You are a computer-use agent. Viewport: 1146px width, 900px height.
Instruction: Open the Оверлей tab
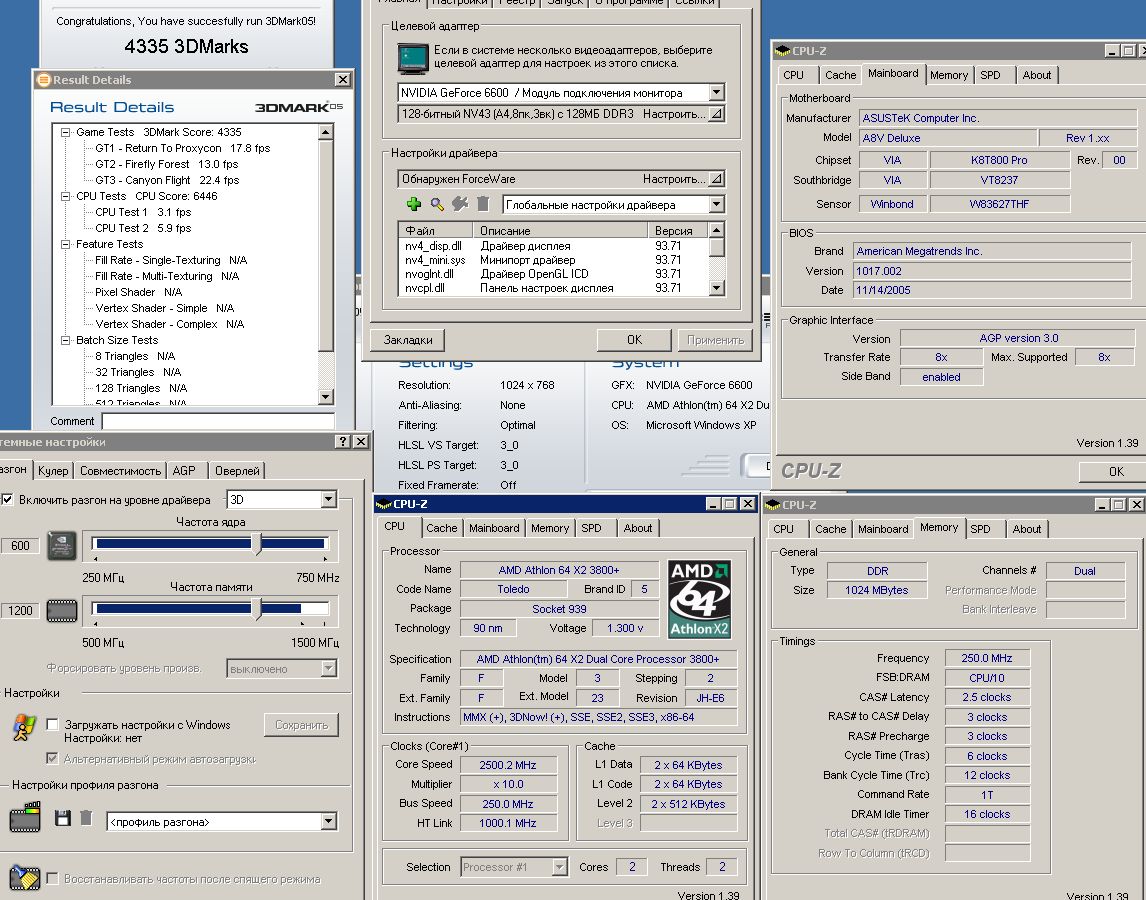coord(237,471)
